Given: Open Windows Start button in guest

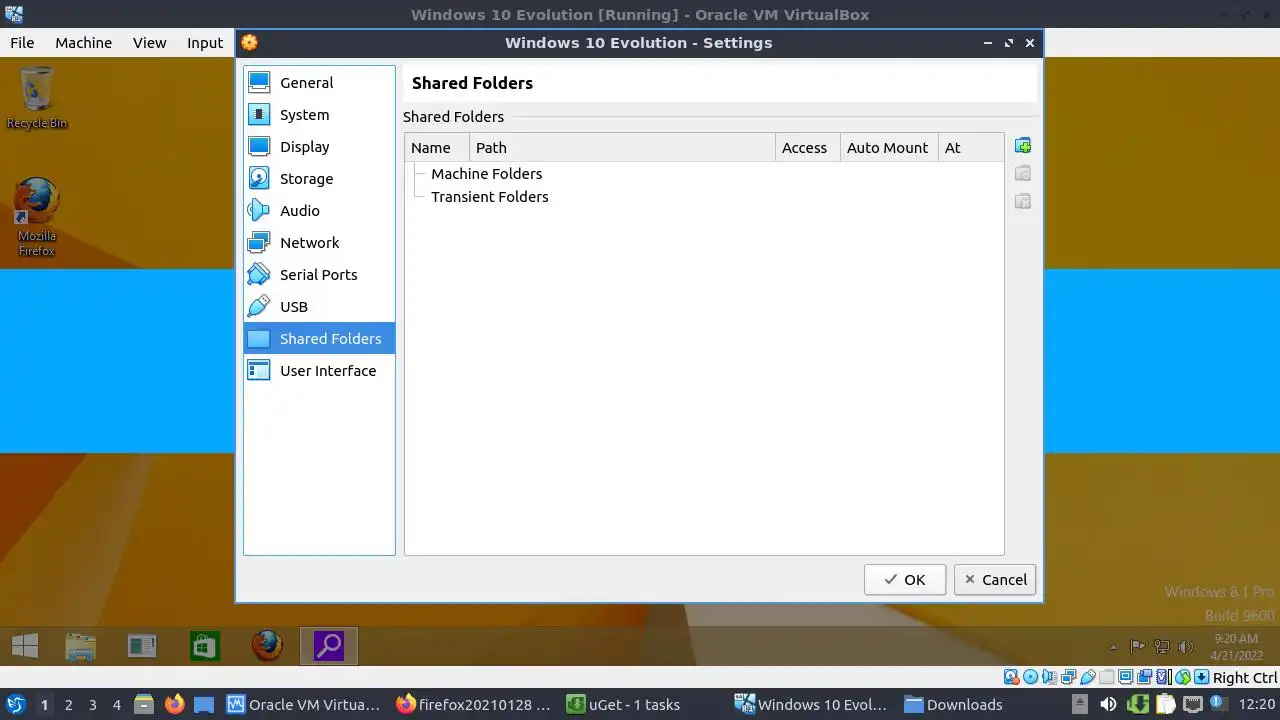Looking at the screenshot, I should pos(25,646).
